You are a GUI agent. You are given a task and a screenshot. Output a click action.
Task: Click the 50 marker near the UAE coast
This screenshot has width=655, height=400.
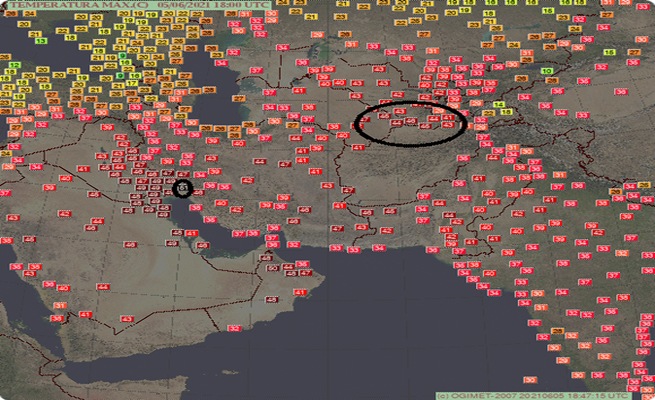[x=272, y=267]
